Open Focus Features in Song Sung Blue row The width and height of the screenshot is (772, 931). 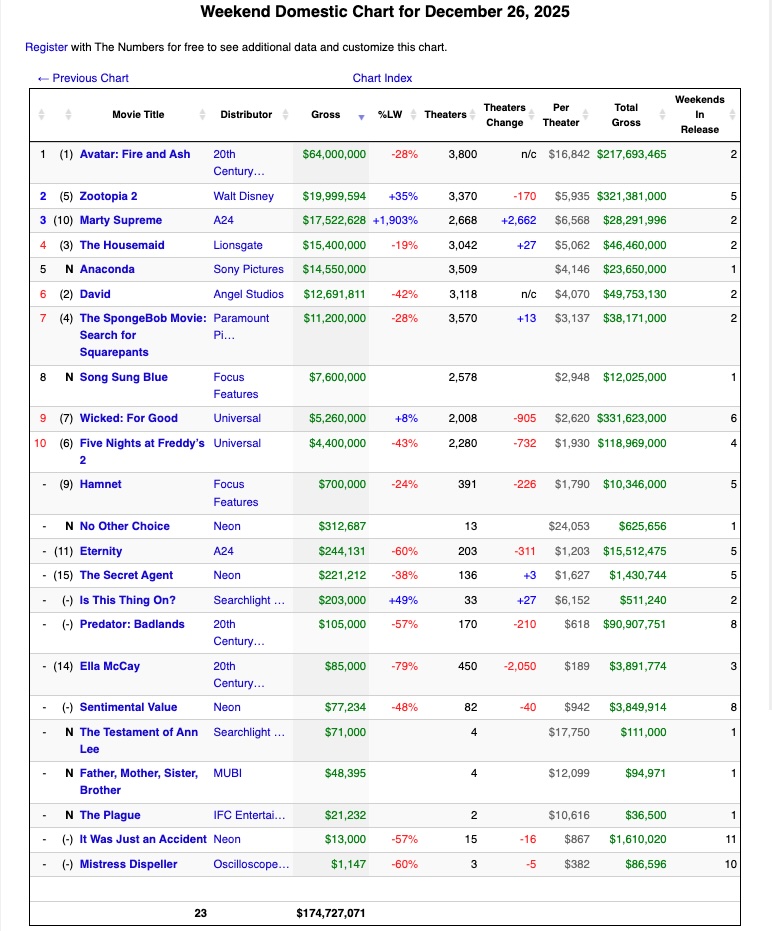[x=236, y=385]
